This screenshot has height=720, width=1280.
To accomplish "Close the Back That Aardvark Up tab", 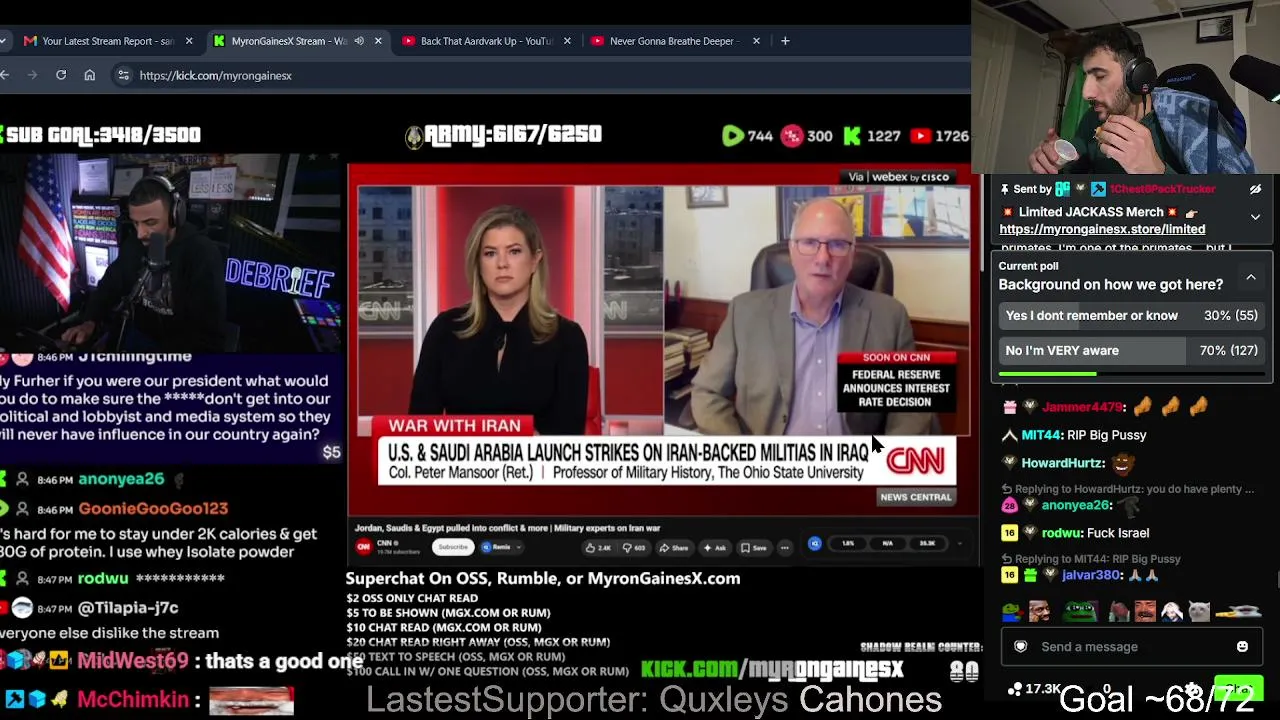I will pyautogui.click(x=567, y=41).
